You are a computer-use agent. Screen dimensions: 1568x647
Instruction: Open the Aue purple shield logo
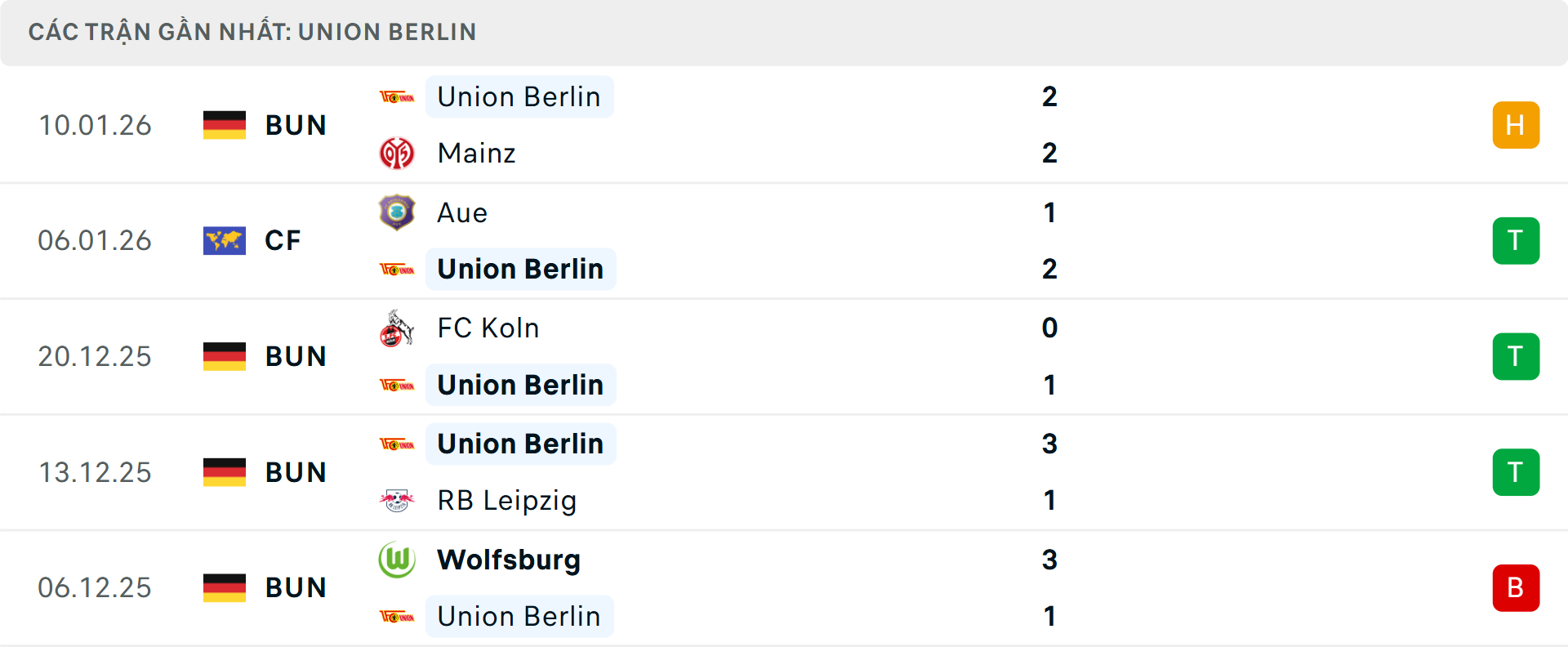pyautogui.click(x=398, y=212)
